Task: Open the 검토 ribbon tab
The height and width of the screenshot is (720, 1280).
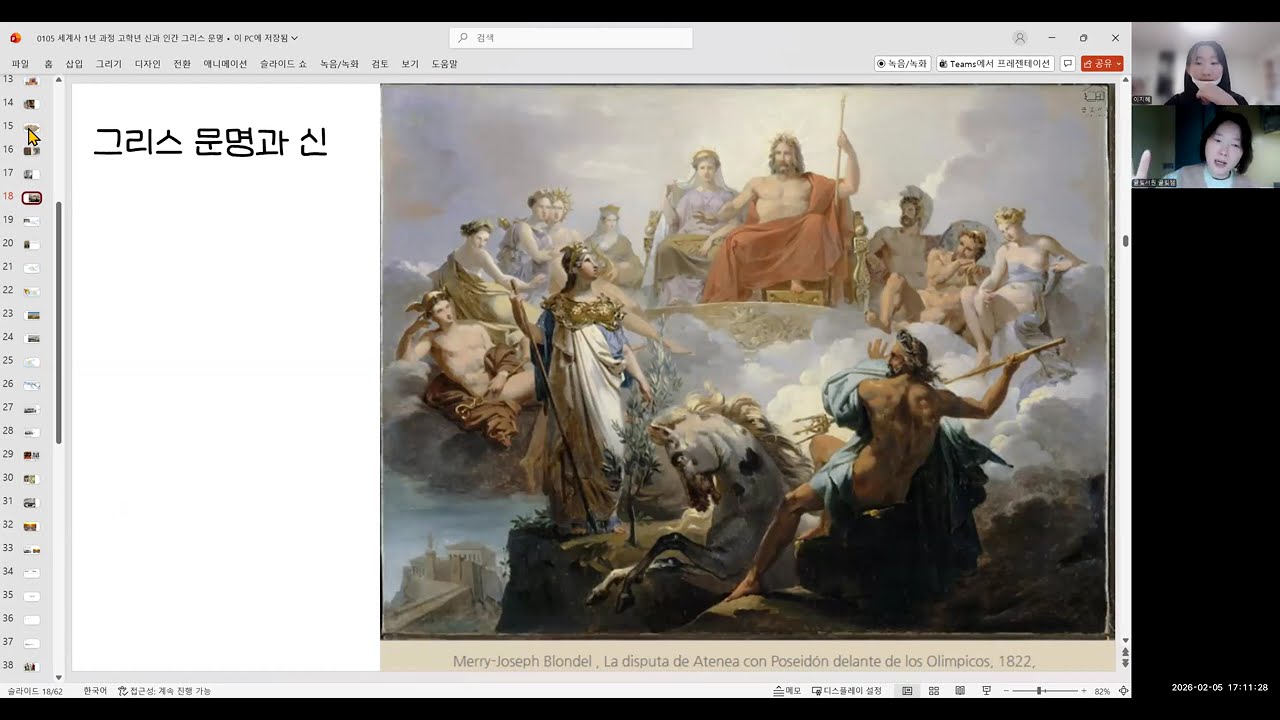Action: [380, 64]
